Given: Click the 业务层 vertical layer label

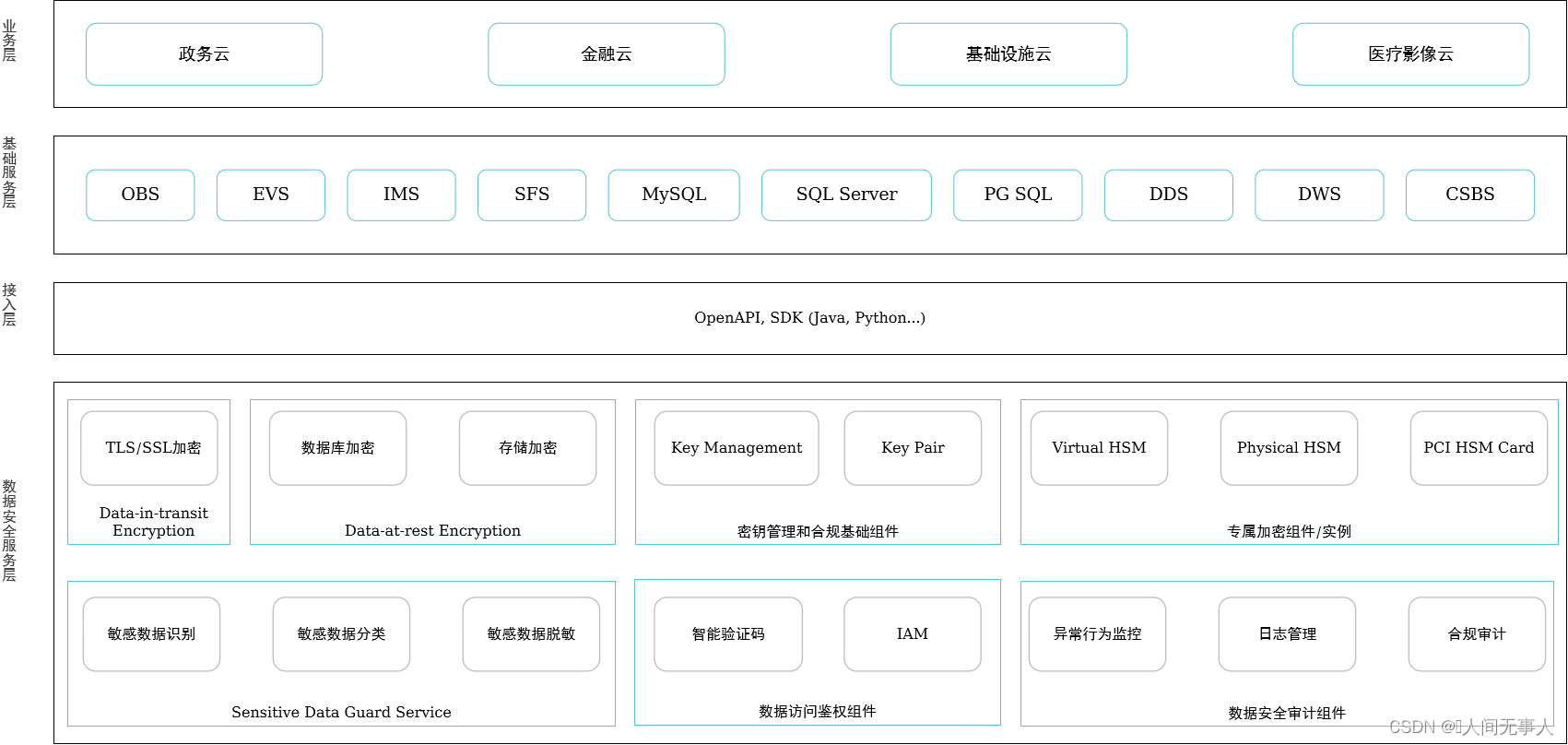Looking at the screenshot, I should (9, 41).
